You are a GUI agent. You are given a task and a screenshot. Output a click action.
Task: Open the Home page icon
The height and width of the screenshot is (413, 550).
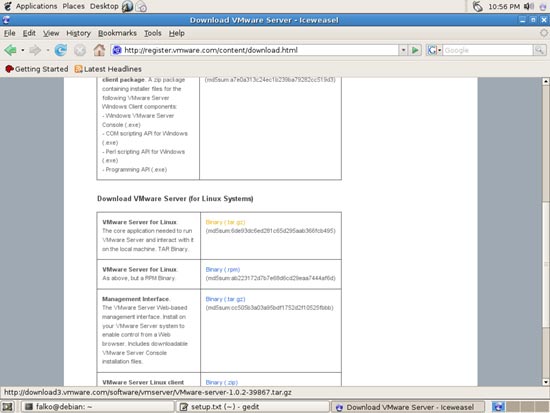pyautogui.click(x=99, y=50)
